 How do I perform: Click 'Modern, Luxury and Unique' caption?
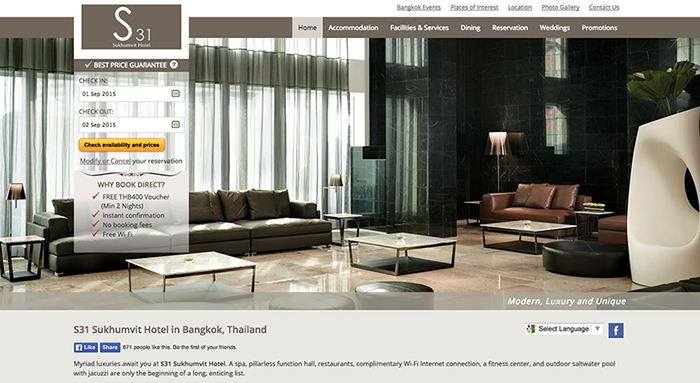[567, 301]
